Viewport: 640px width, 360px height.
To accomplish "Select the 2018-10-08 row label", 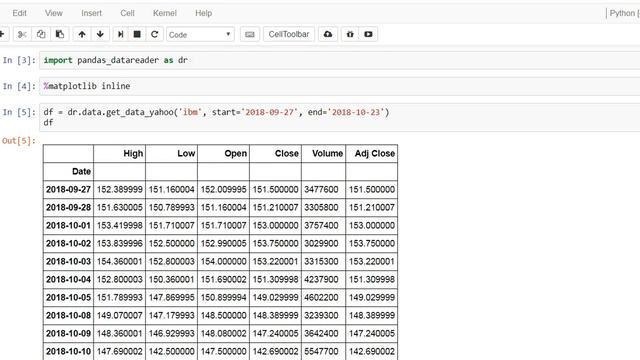I will point(68,315).
